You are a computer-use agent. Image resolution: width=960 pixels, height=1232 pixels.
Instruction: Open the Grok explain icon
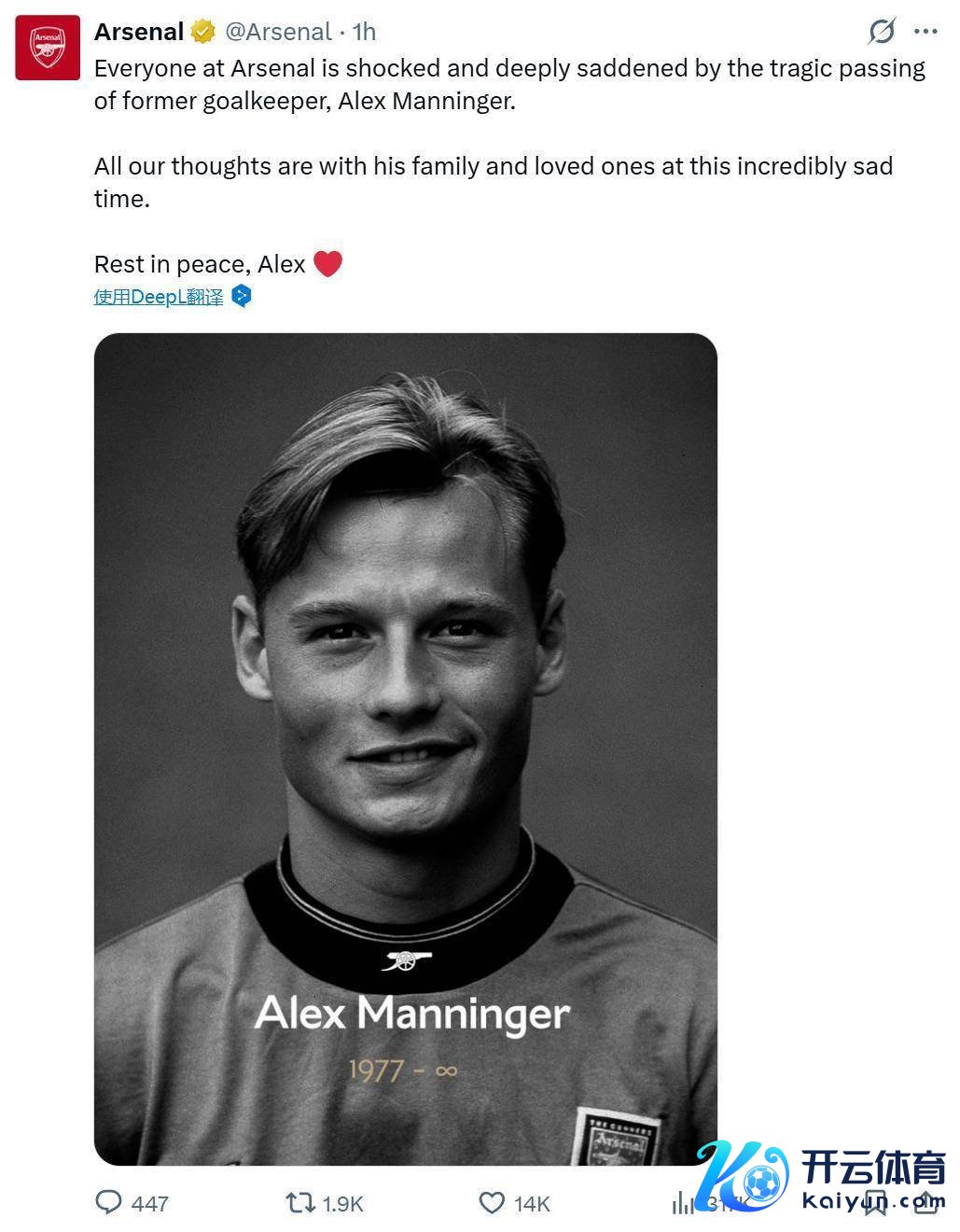tap(881, 32)
